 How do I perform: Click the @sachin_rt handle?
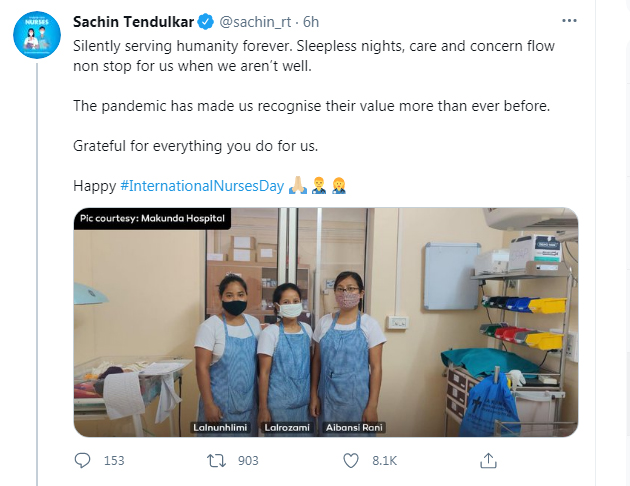tap(255, 22)
